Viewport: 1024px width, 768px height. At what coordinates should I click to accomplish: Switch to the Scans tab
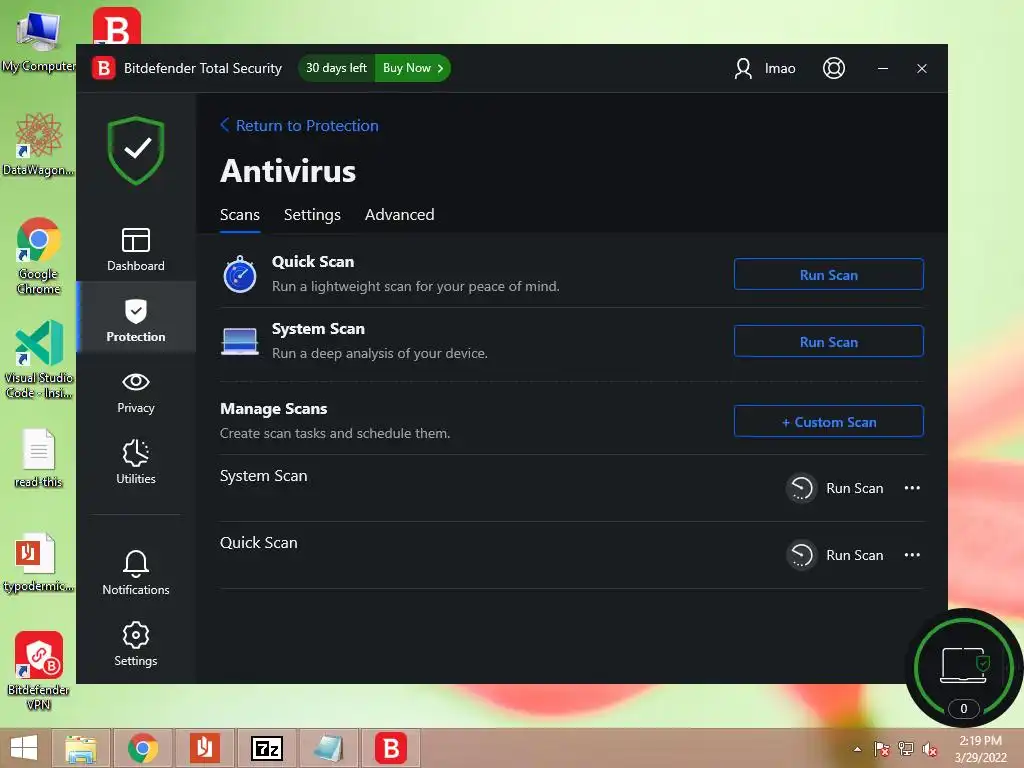coord(240,215)
